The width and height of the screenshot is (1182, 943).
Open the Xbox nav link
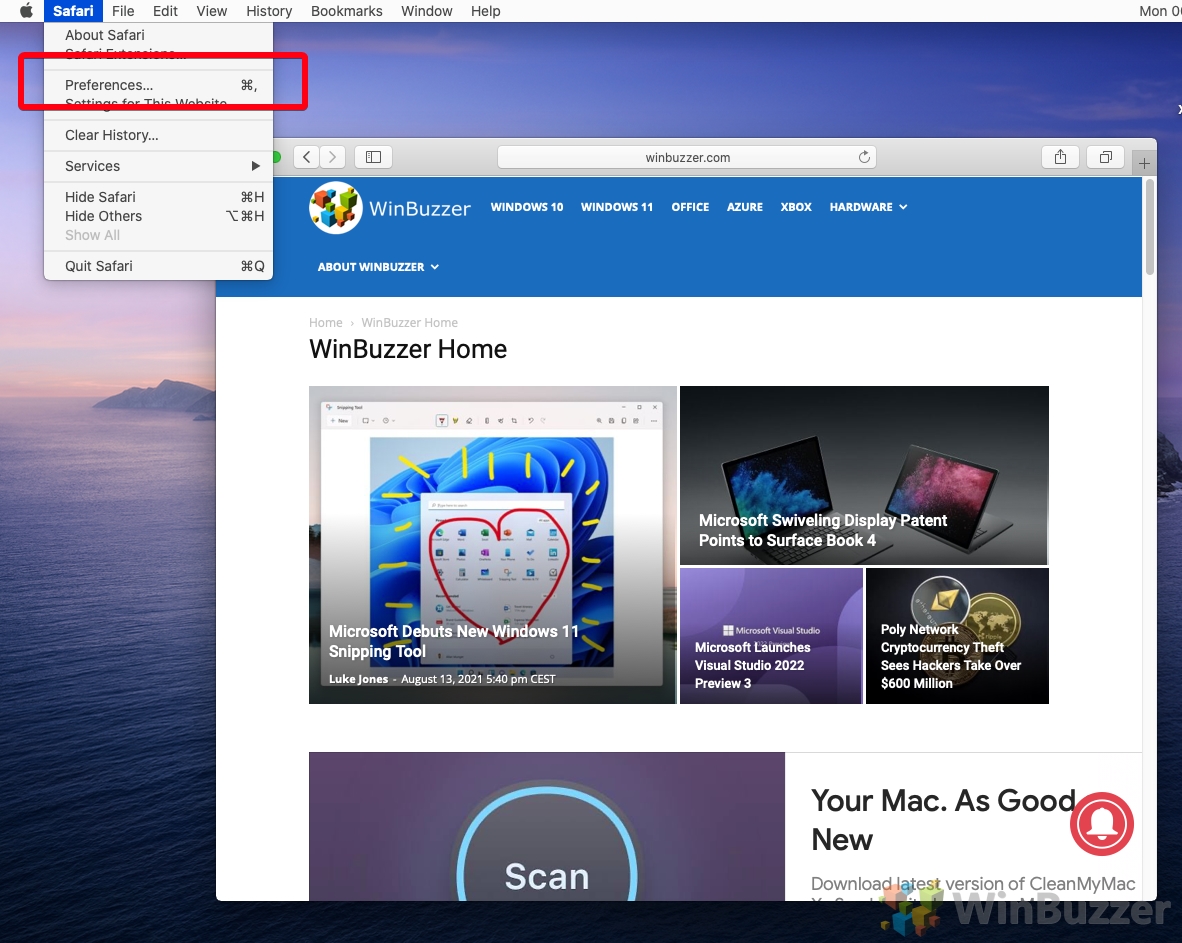(796, 207)
